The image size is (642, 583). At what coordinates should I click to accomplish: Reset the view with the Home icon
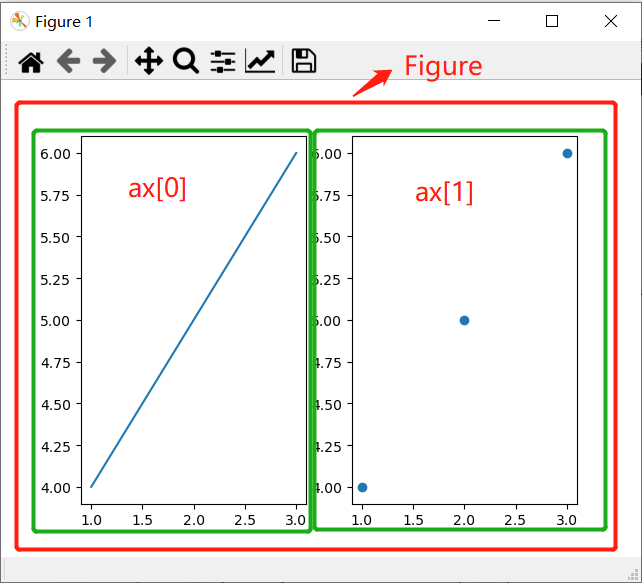tap(31, 62)
